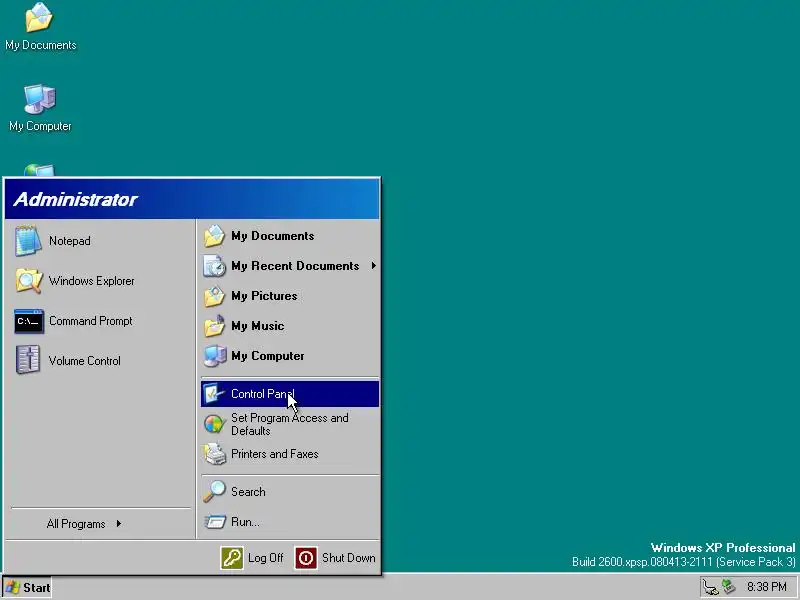
Task: Open Notepad icon in Start menu
Action: (x=28, y=240)
